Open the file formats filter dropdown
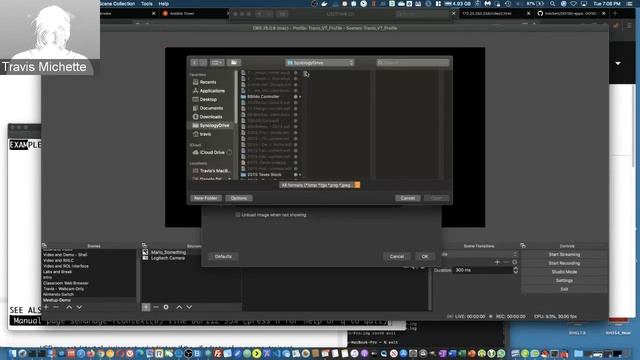Viewport: 640px width, 360px height. [320, 185]
